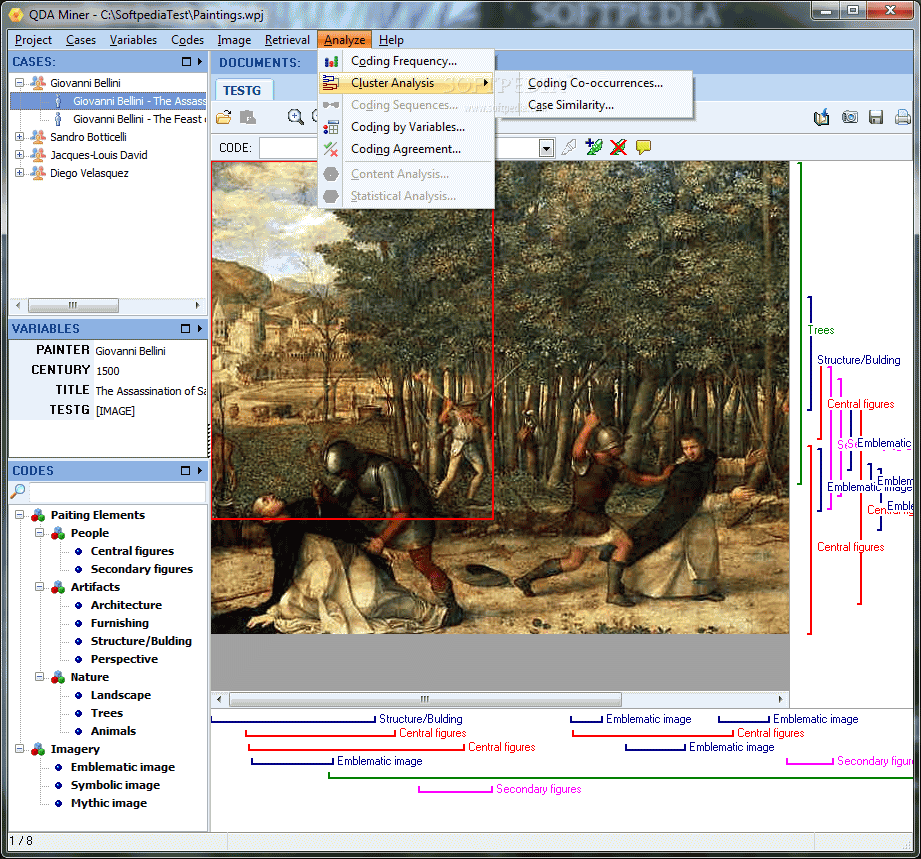
Task: Click the Giovanni Bellini people group icon
Action: 38,82
